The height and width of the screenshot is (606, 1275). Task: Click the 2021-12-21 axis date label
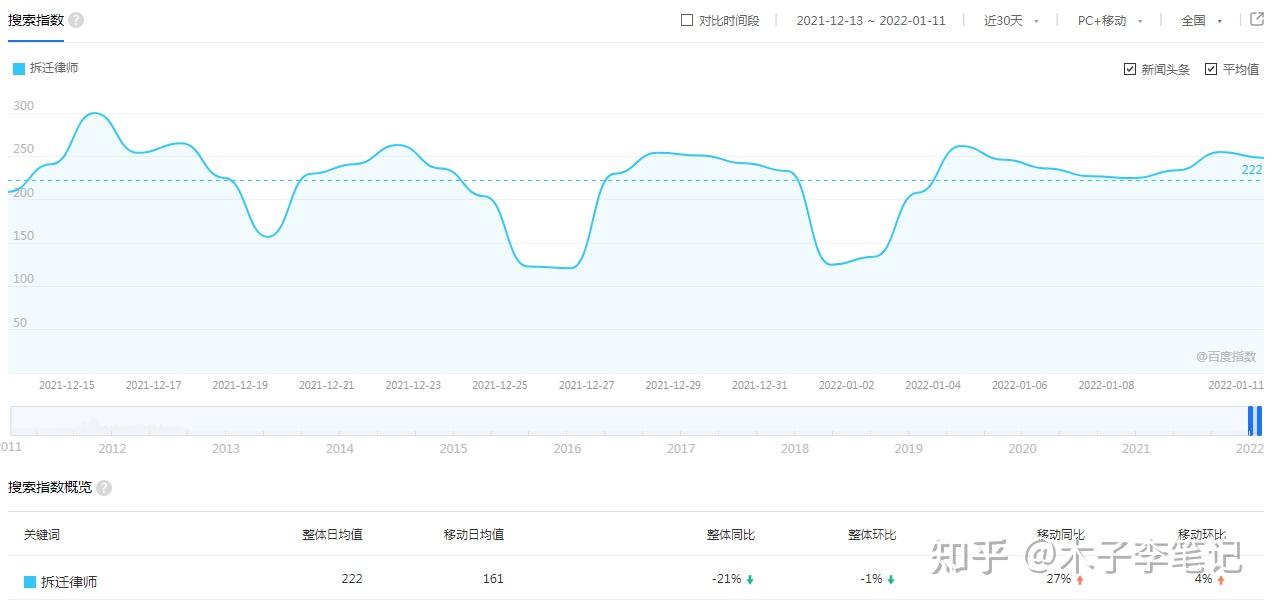coord(327,385)
